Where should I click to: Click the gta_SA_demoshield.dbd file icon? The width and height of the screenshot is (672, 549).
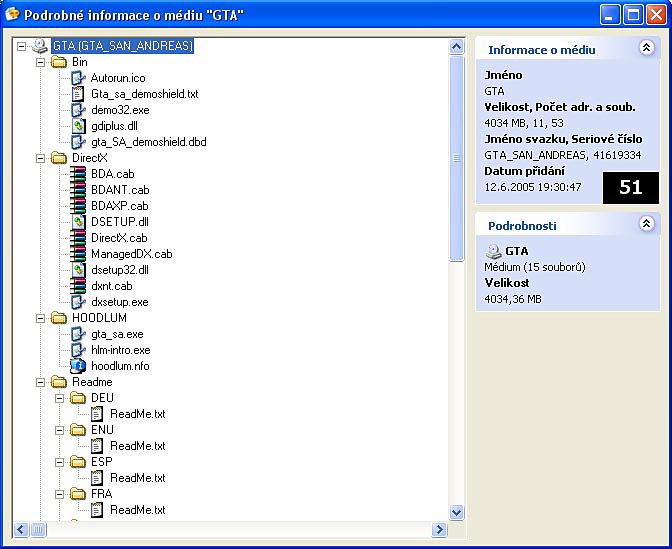(78, 142)
